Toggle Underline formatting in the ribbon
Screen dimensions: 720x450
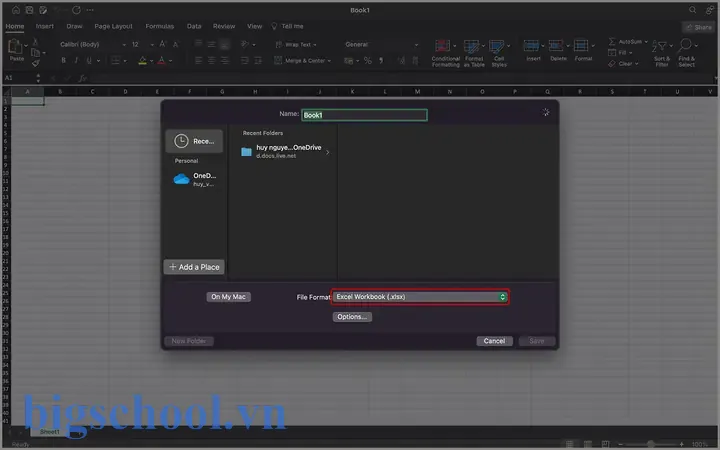89,60
